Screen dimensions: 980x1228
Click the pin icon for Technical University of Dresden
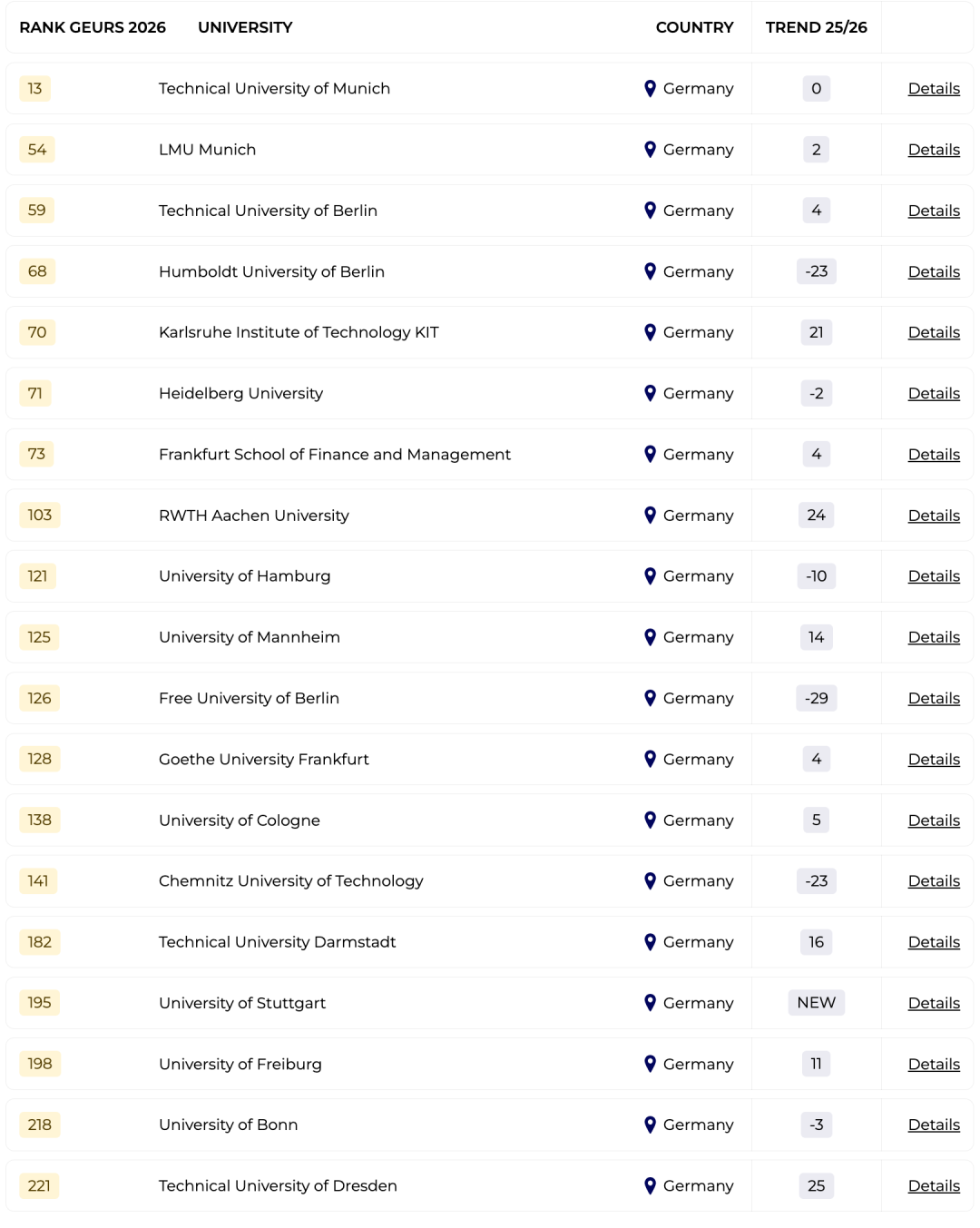[x=650, y=1185]
